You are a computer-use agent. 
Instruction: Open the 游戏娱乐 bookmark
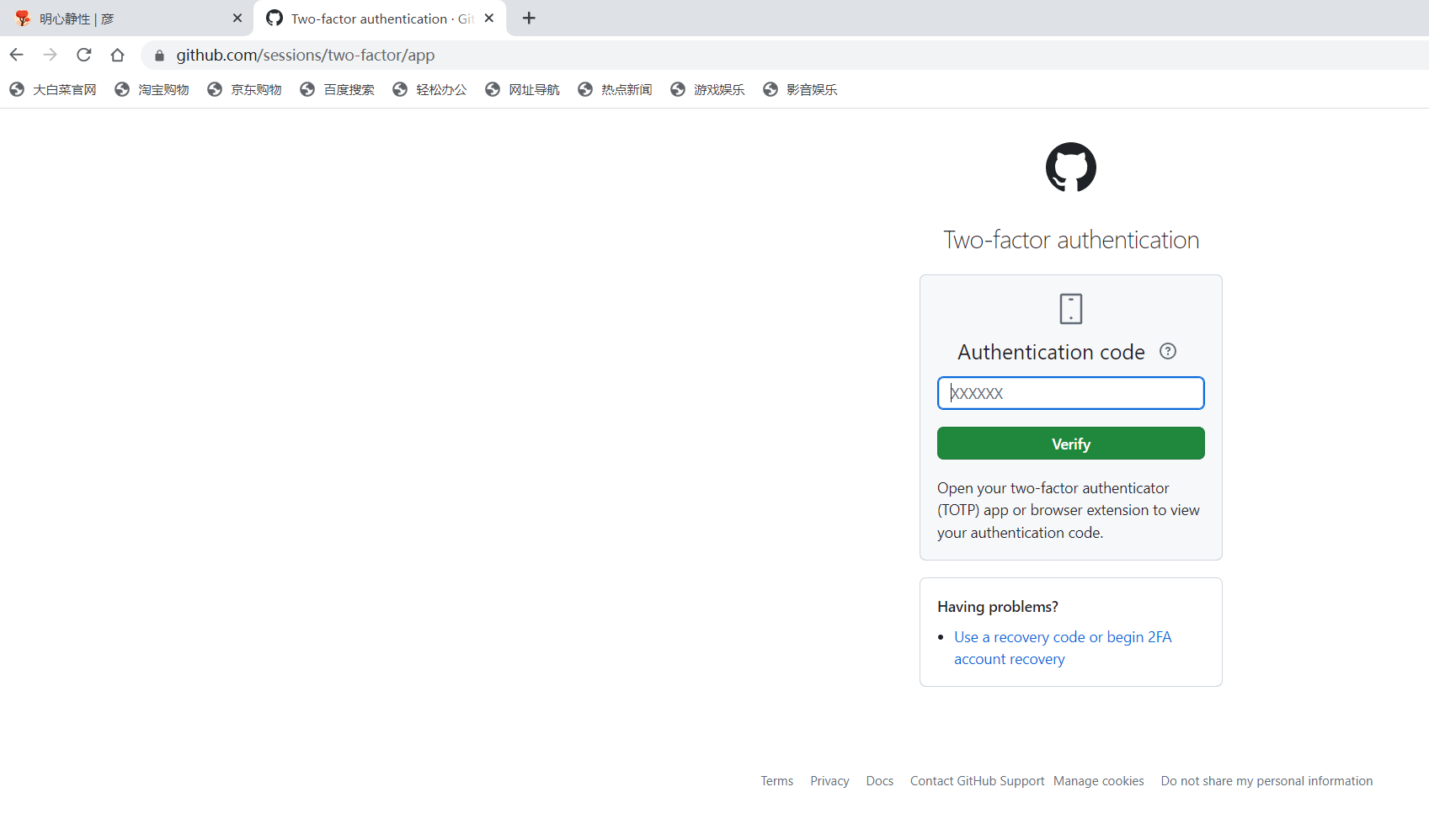coord(707,89)
